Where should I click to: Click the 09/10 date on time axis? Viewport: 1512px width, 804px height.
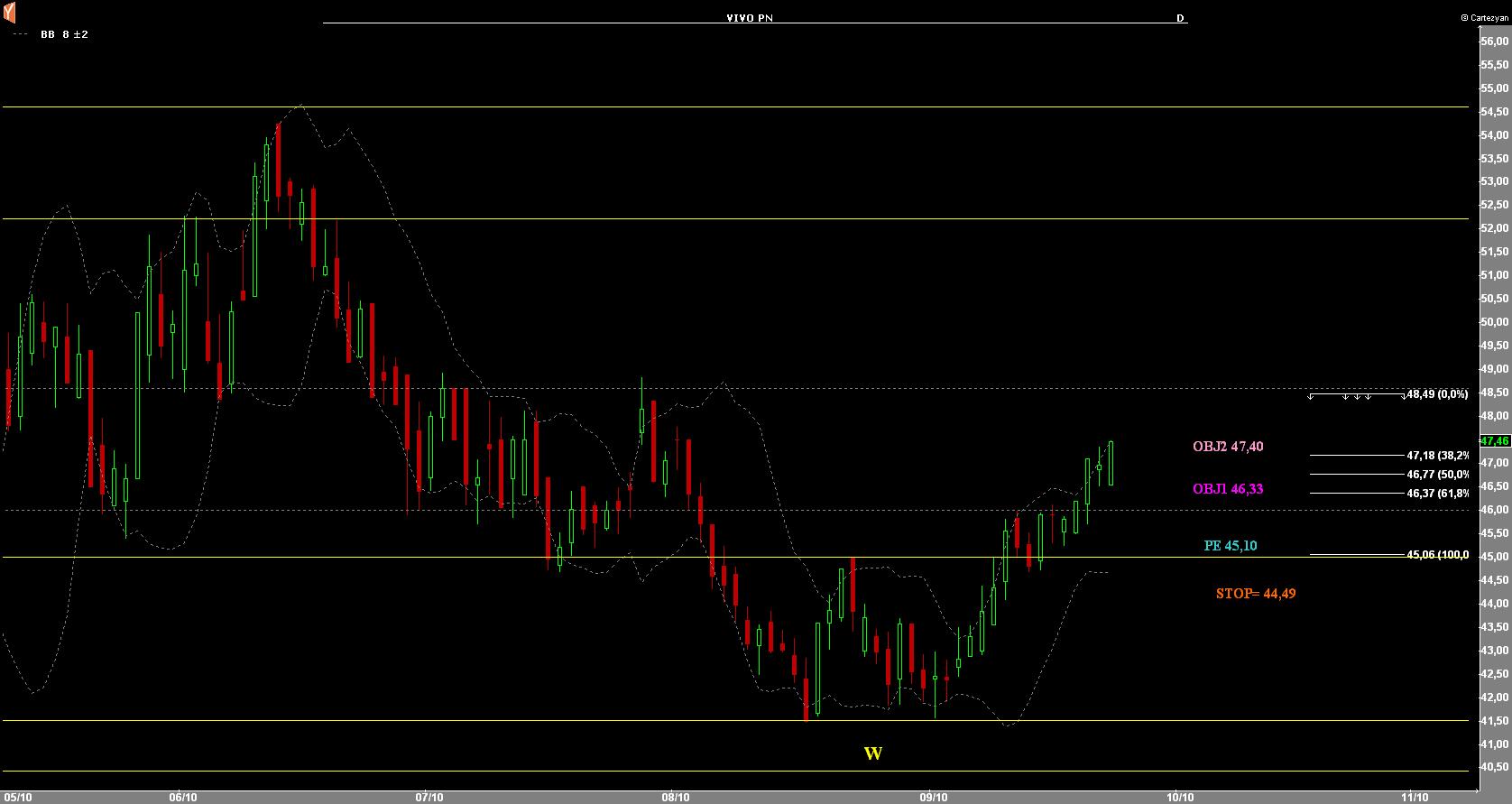pos(934,797)
